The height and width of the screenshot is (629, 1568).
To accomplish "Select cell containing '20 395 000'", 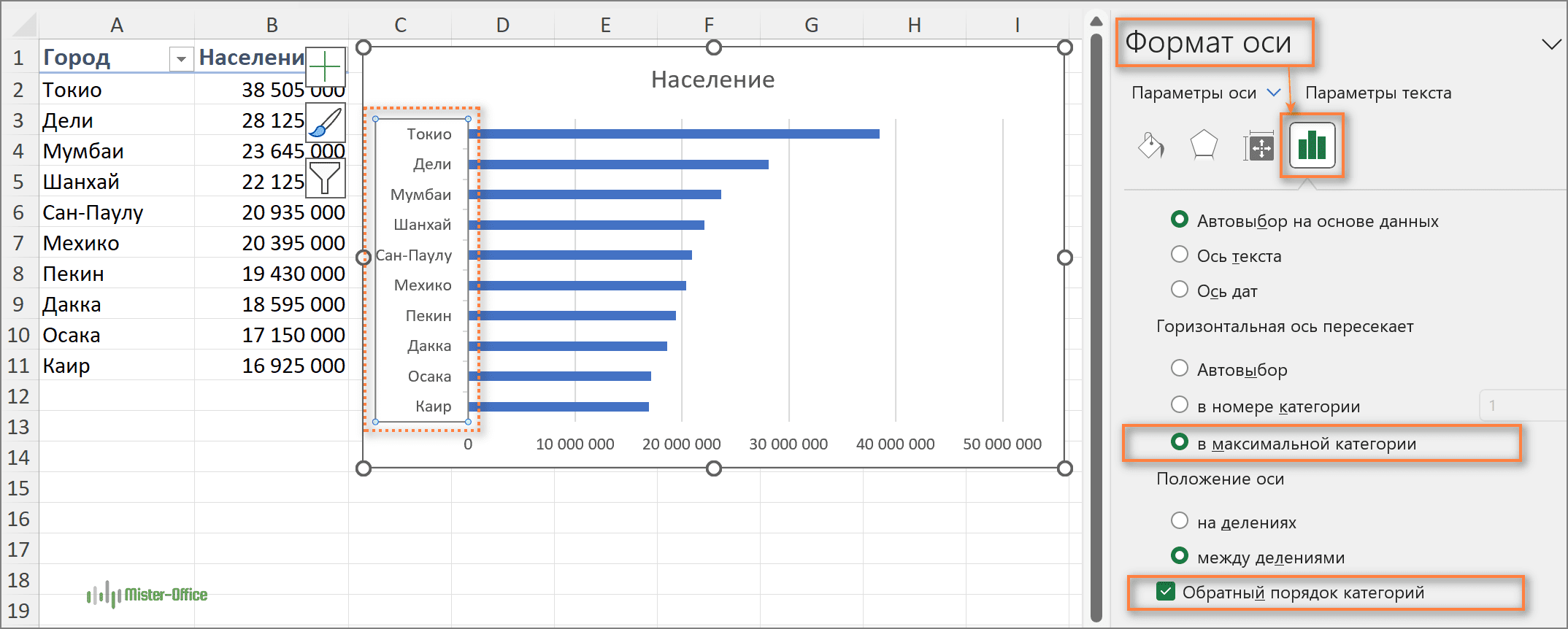I will [x=272, y=243].
